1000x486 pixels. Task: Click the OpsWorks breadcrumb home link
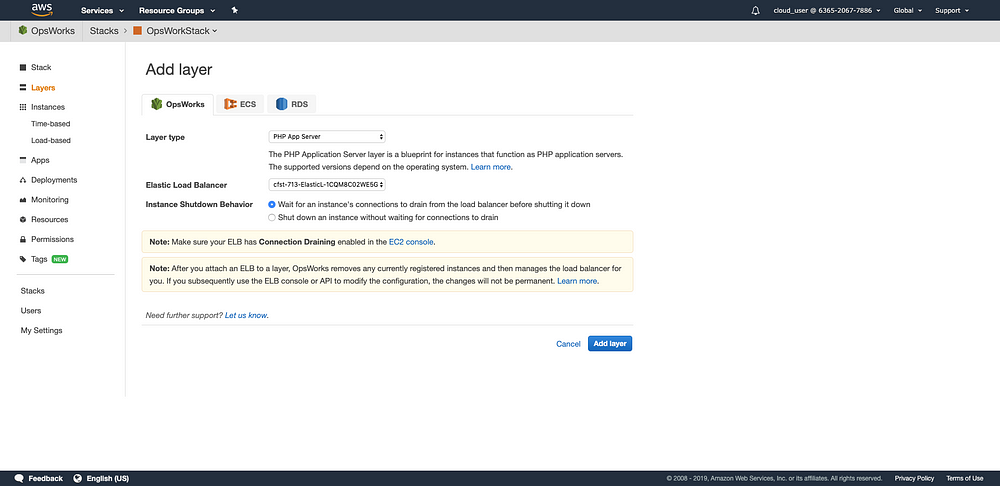point(47,31)
